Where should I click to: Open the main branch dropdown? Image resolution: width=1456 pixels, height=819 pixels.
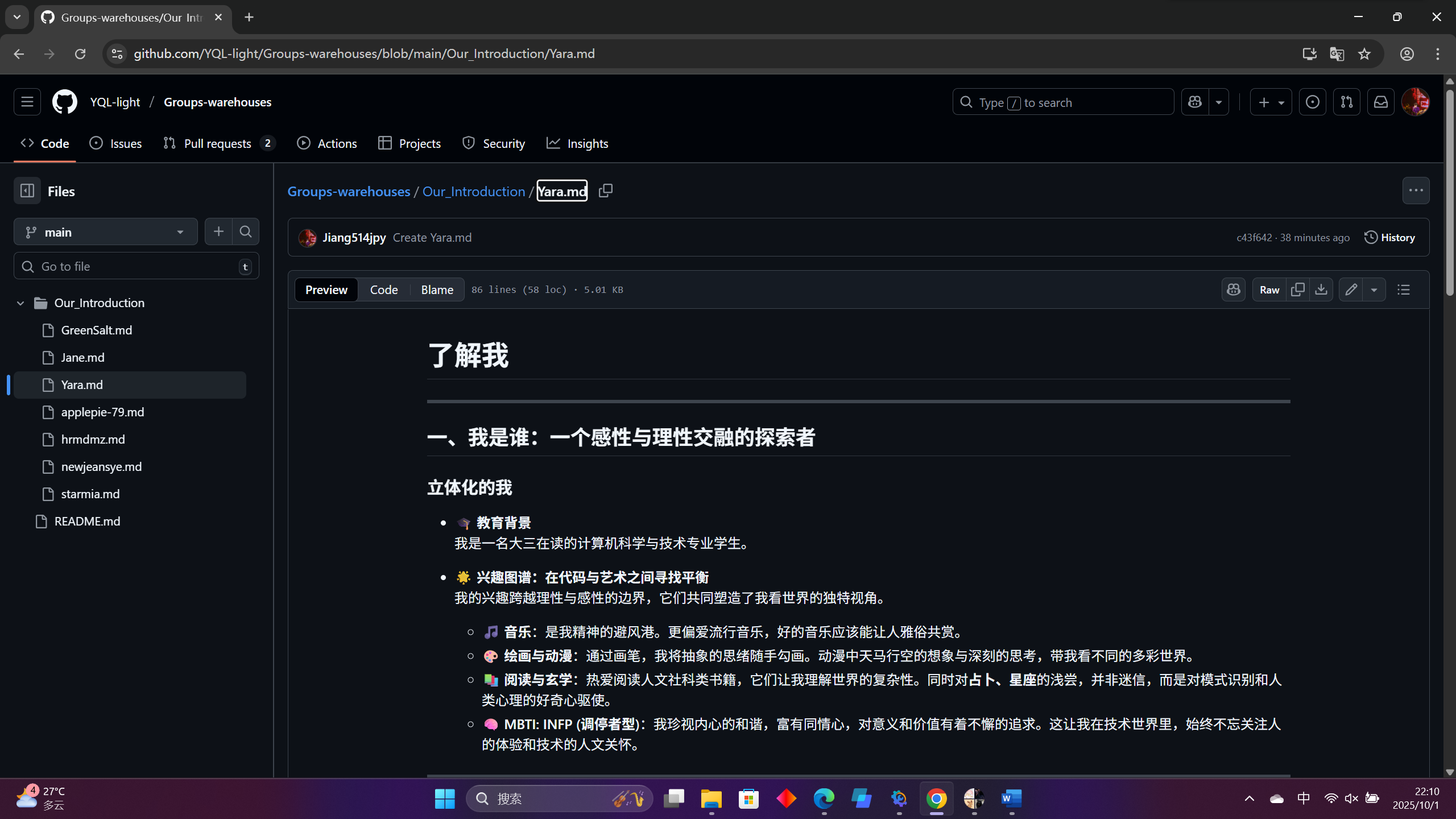pos(106,232)
